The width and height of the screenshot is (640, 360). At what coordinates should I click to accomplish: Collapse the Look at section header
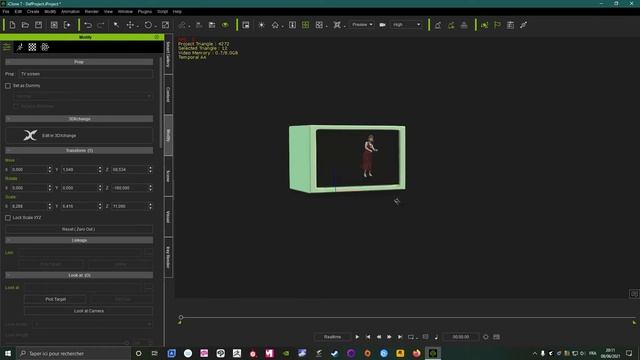pos(79,275)
